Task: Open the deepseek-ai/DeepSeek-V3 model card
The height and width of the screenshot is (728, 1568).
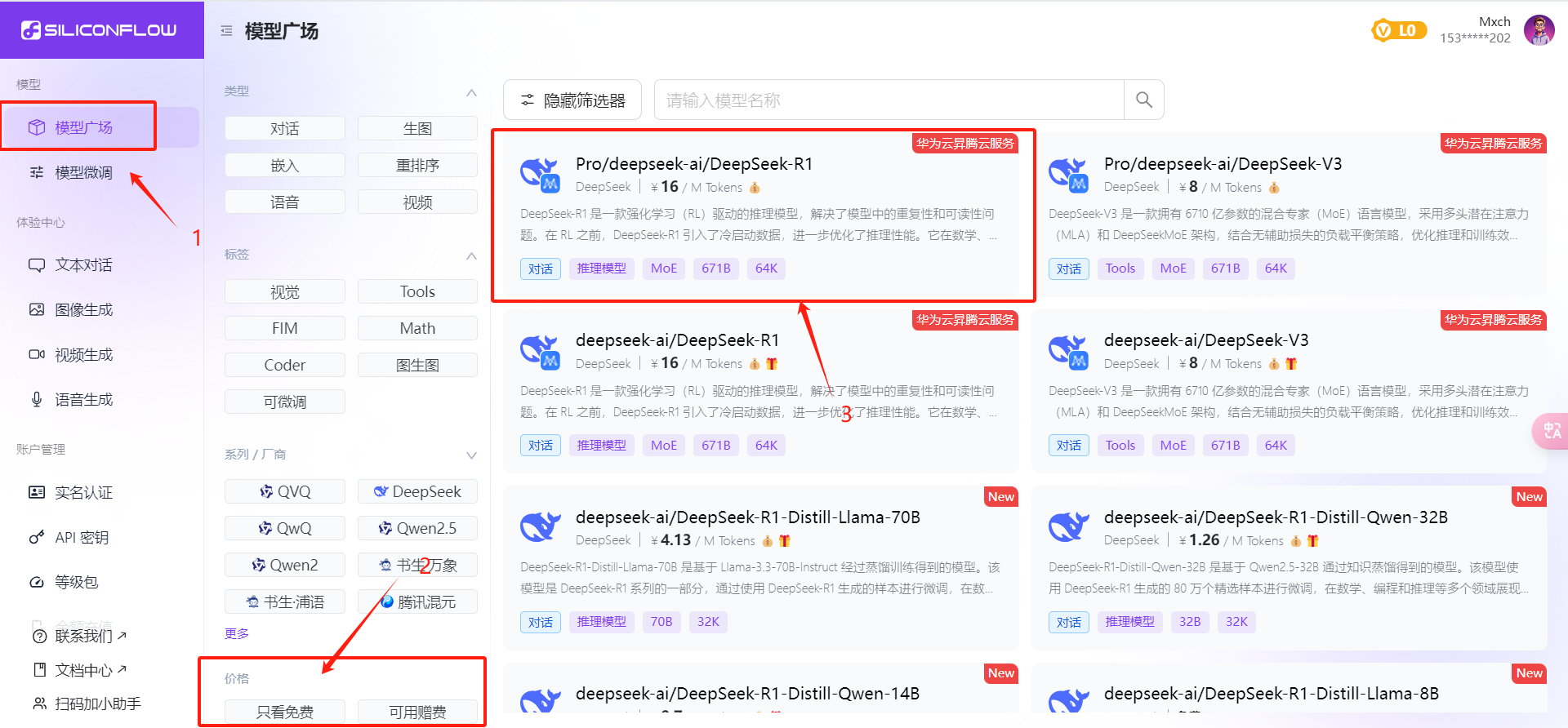Action: (x=1289, y=390)
